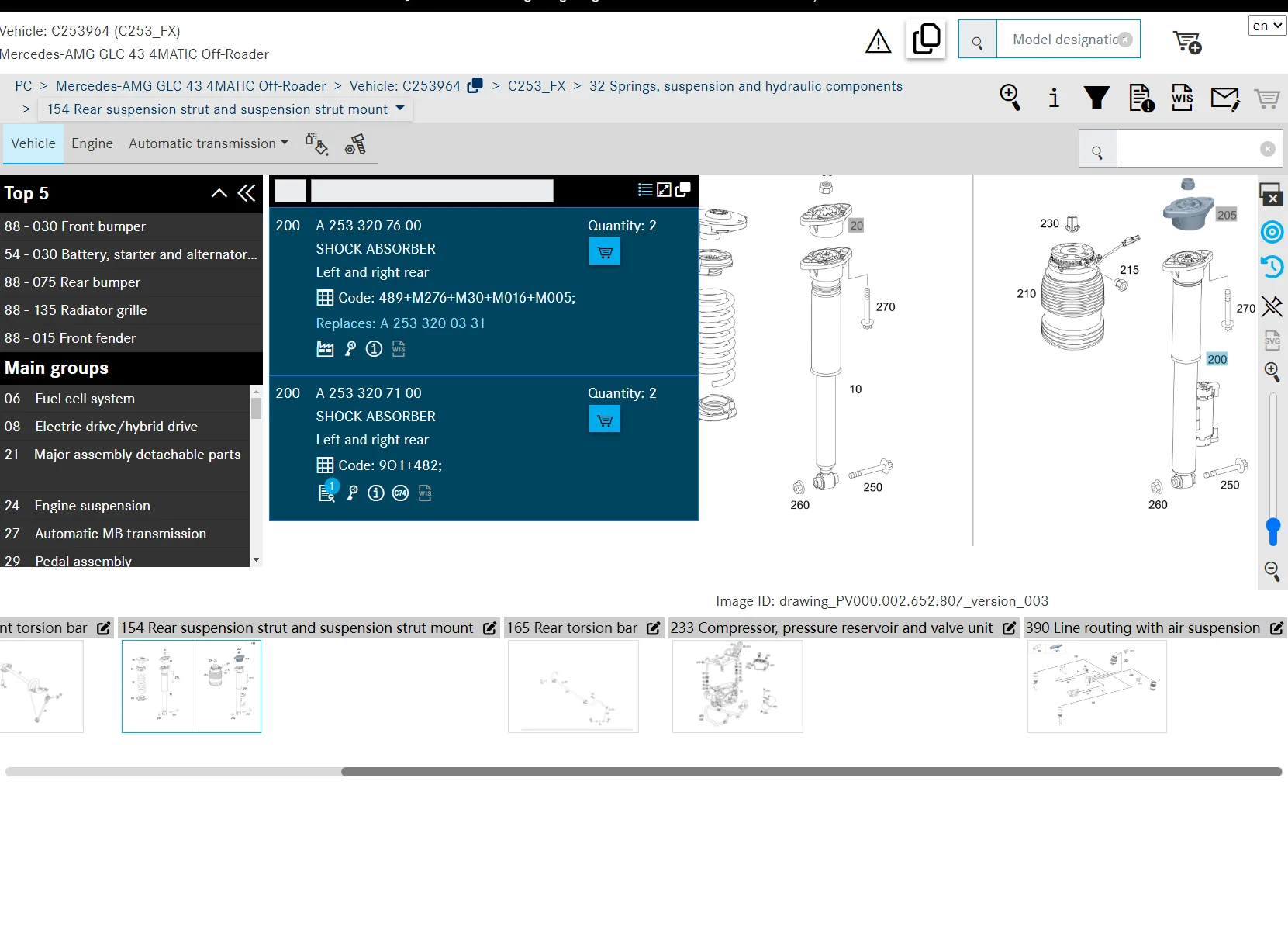Screen dimensions: 1288x937
Task: Select the Vehicle tab
Action: click(33, 143)
